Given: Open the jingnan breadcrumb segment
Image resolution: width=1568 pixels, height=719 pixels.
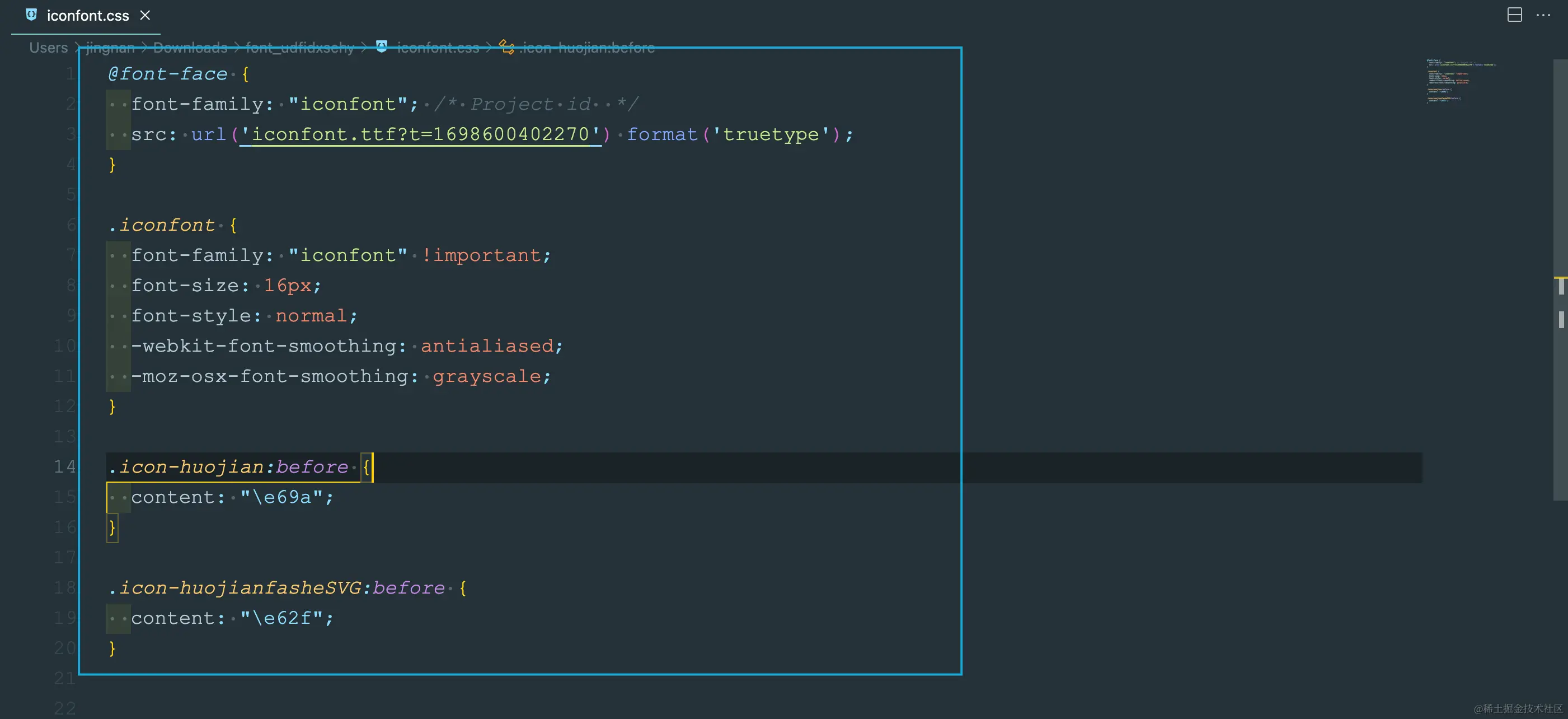Looking at the screenshot, I should pyautogui.click(x=110, y=48).
